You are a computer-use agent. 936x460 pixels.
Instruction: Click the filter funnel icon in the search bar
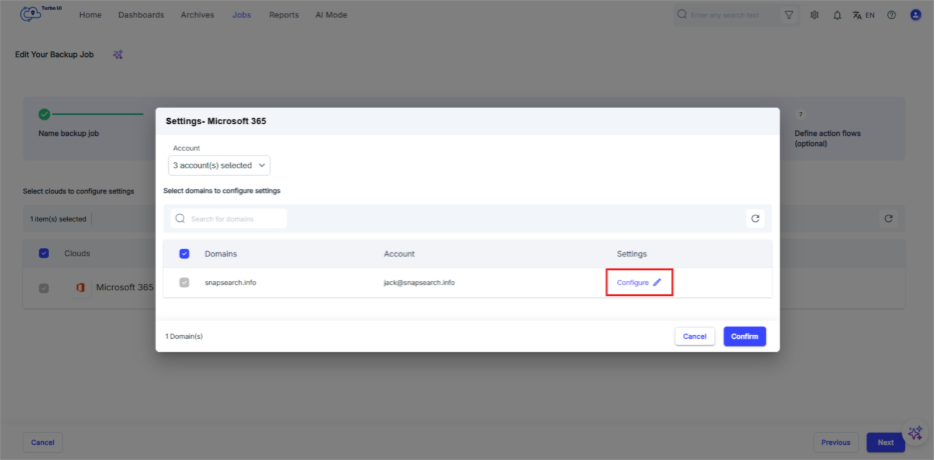pos(789,15)
